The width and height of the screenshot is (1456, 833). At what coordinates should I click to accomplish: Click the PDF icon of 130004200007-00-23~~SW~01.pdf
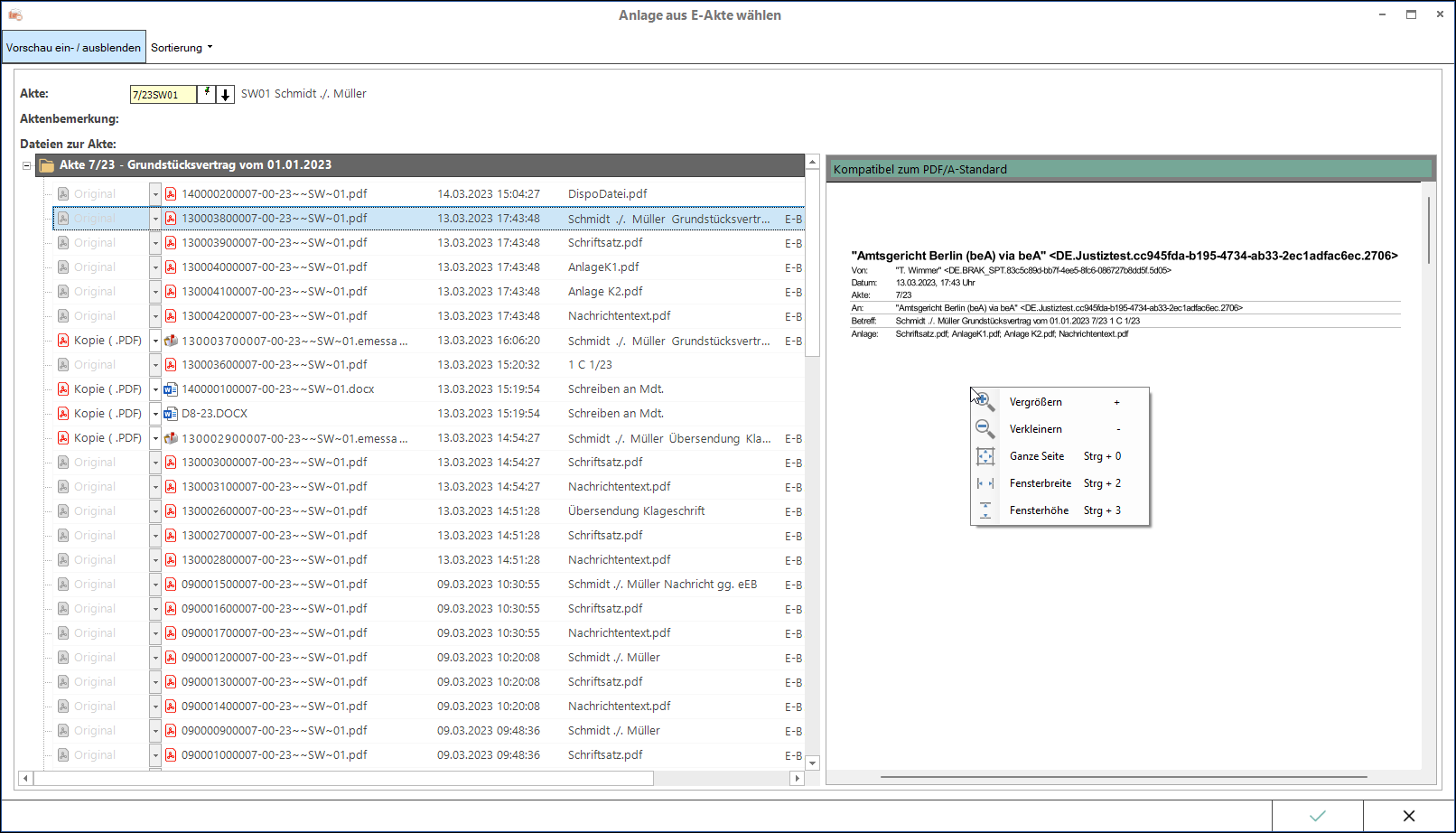click(x=171, y=316)
